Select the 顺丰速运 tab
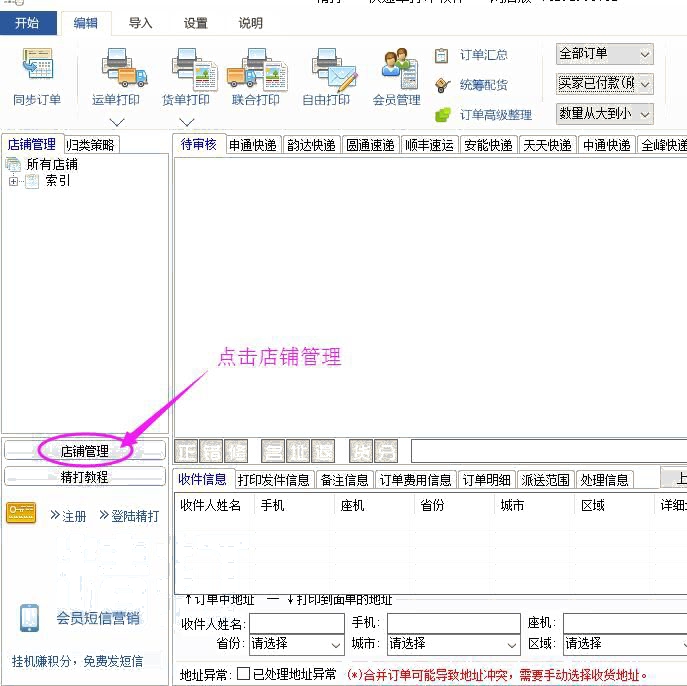This screenshot has width=687, height=686. tap(429, 145)
